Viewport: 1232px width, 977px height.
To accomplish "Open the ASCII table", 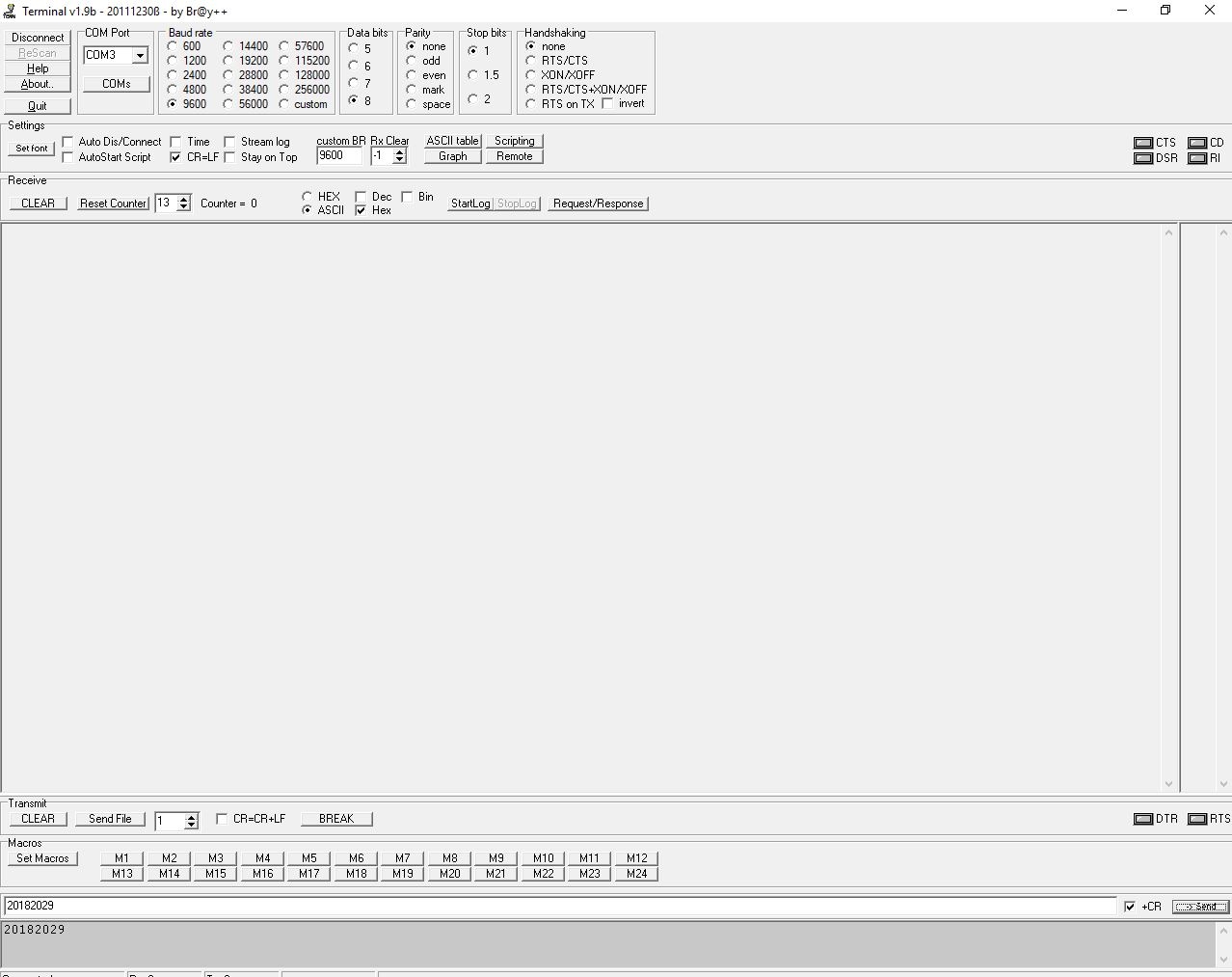I will pos(453,141).
